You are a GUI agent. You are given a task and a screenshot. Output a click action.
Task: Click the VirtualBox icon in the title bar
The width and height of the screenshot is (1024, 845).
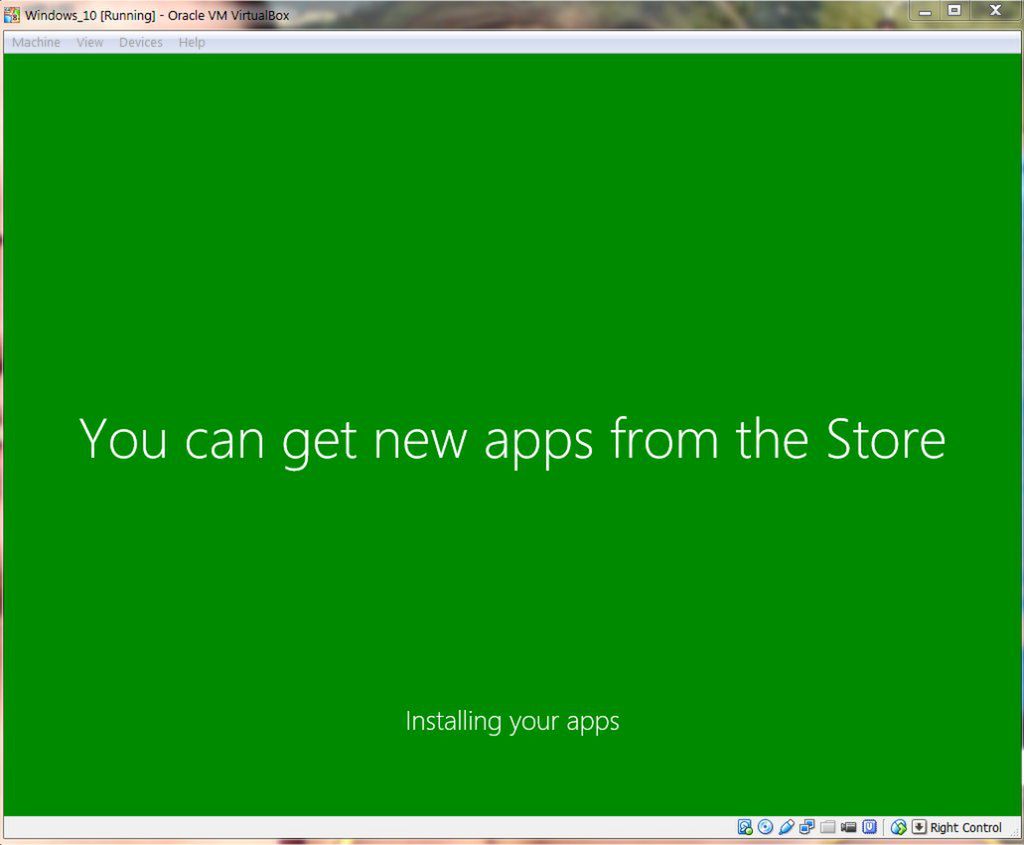pos(12,14)
